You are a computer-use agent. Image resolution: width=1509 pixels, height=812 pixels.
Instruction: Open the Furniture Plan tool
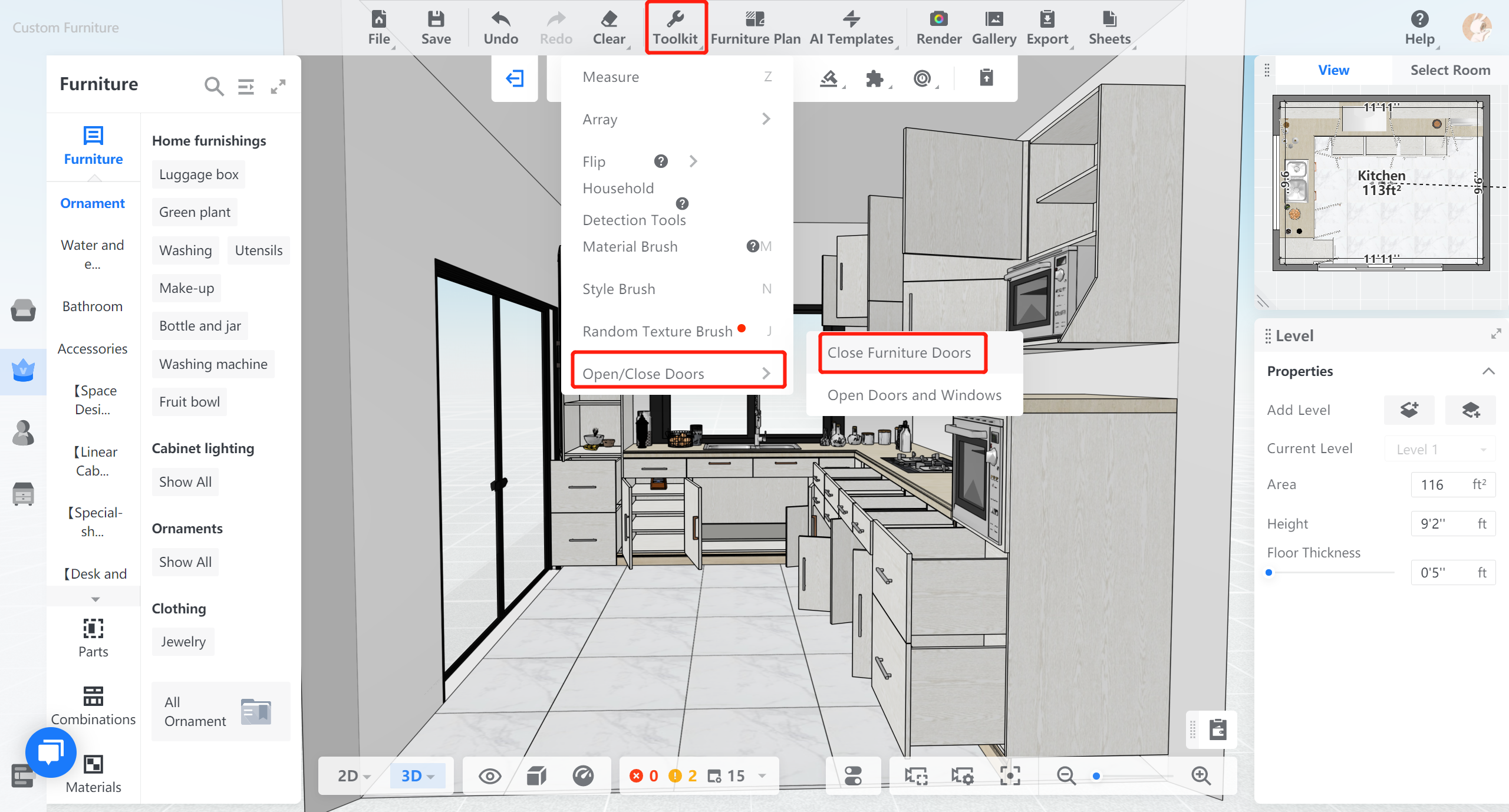[755, 28]
